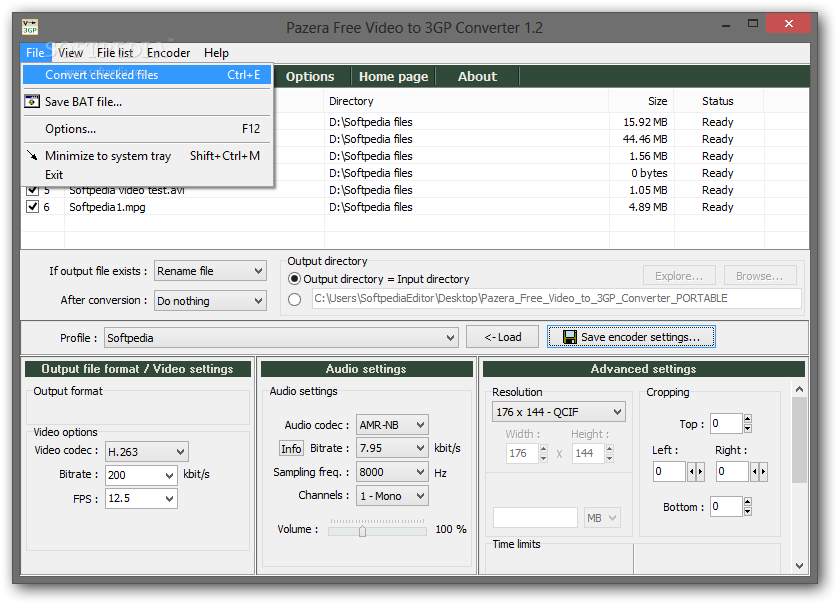Click the Cropping Right value field

(733, 471)
